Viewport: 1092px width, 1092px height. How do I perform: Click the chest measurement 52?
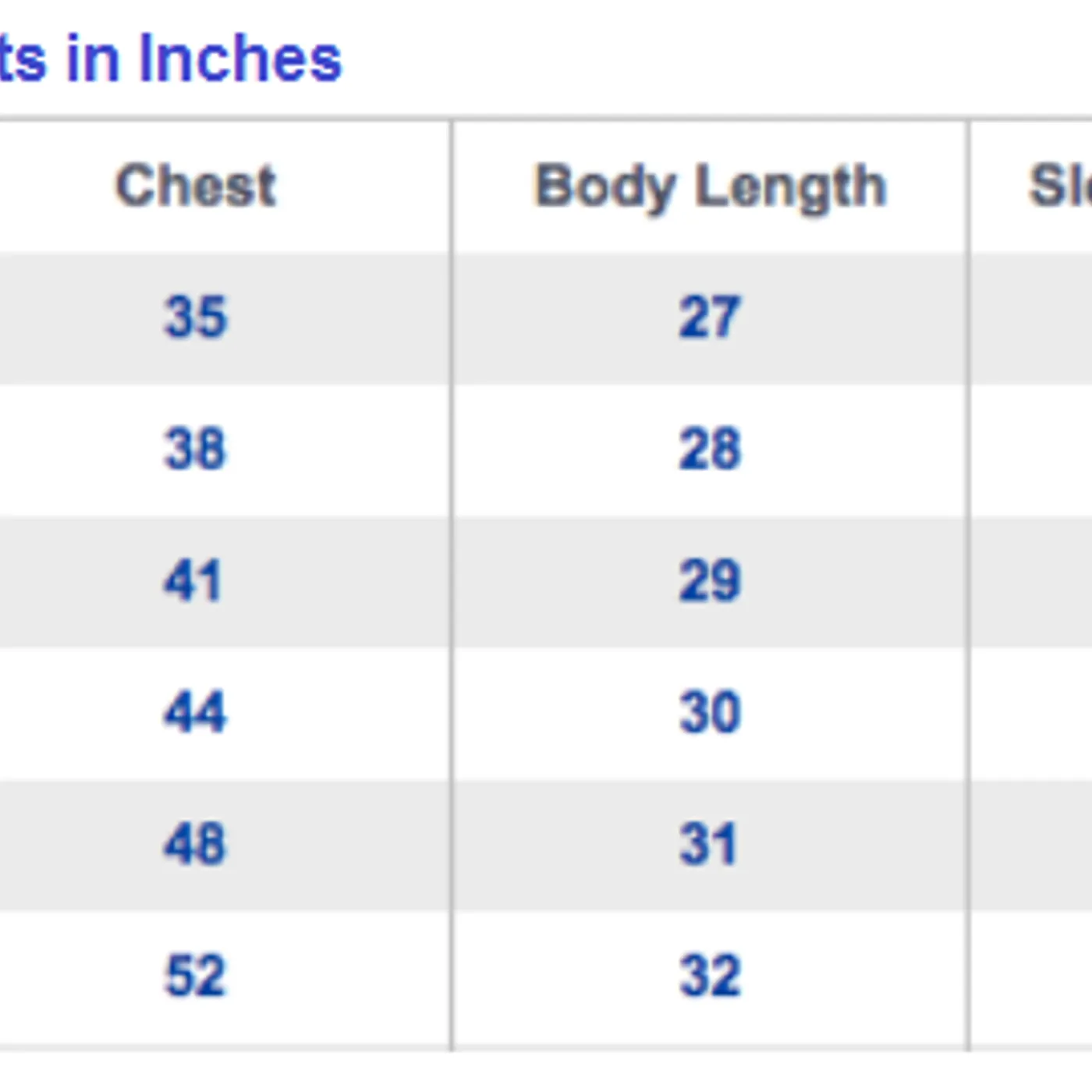coord(196,976)
